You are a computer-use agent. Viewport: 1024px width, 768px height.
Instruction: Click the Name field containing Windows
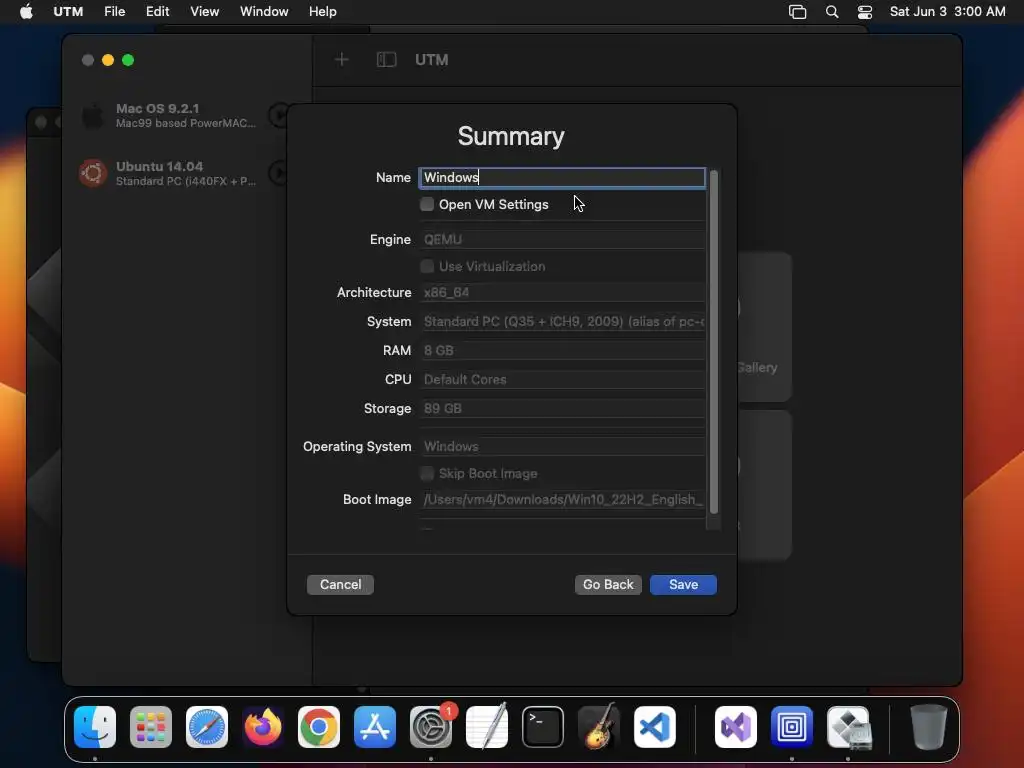(562, 178)
